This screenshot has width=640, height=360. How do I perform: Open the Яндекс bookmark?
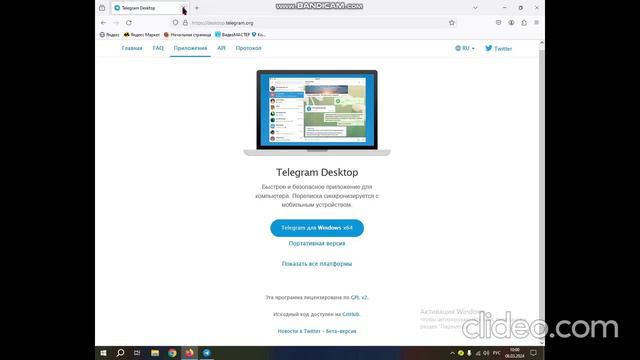pos(109,35)
